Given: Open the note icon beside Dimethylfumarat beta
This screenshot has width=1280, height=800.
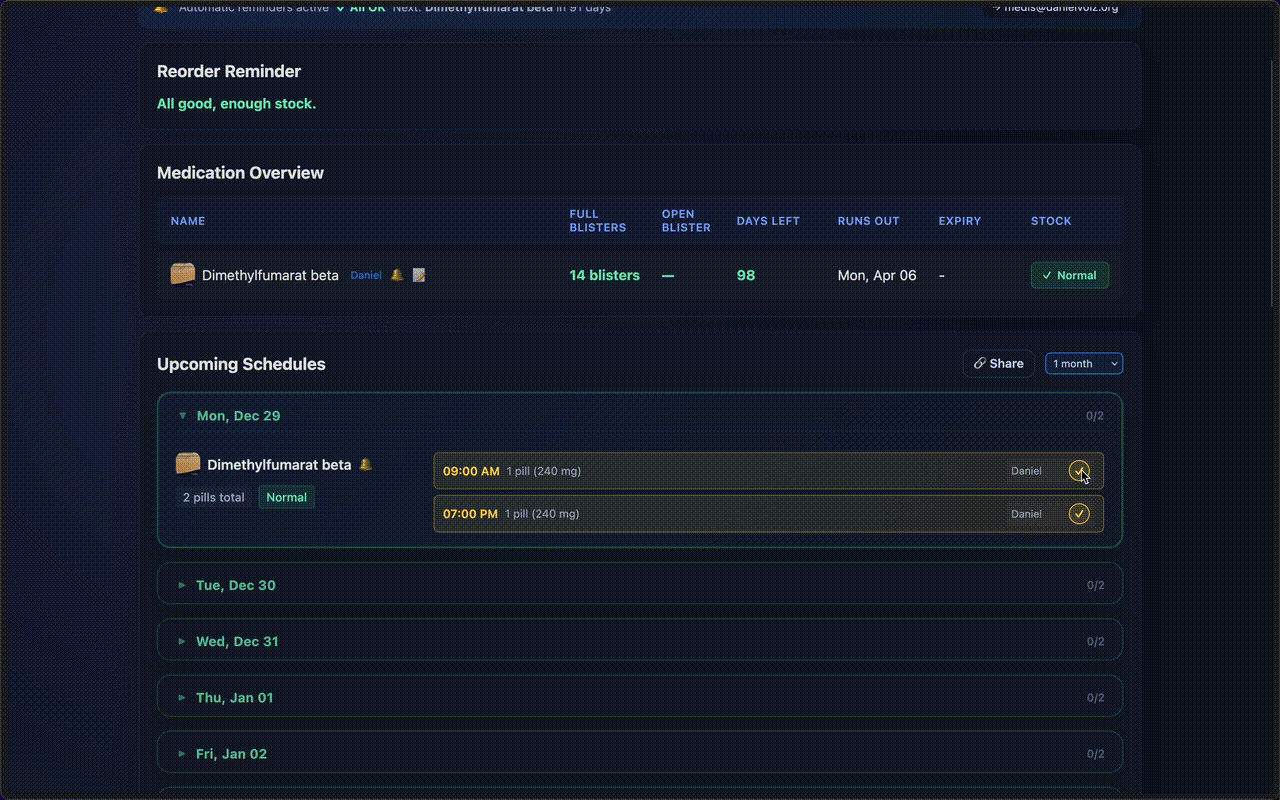Looking at the screenshot, I should (x=419, y=275).
